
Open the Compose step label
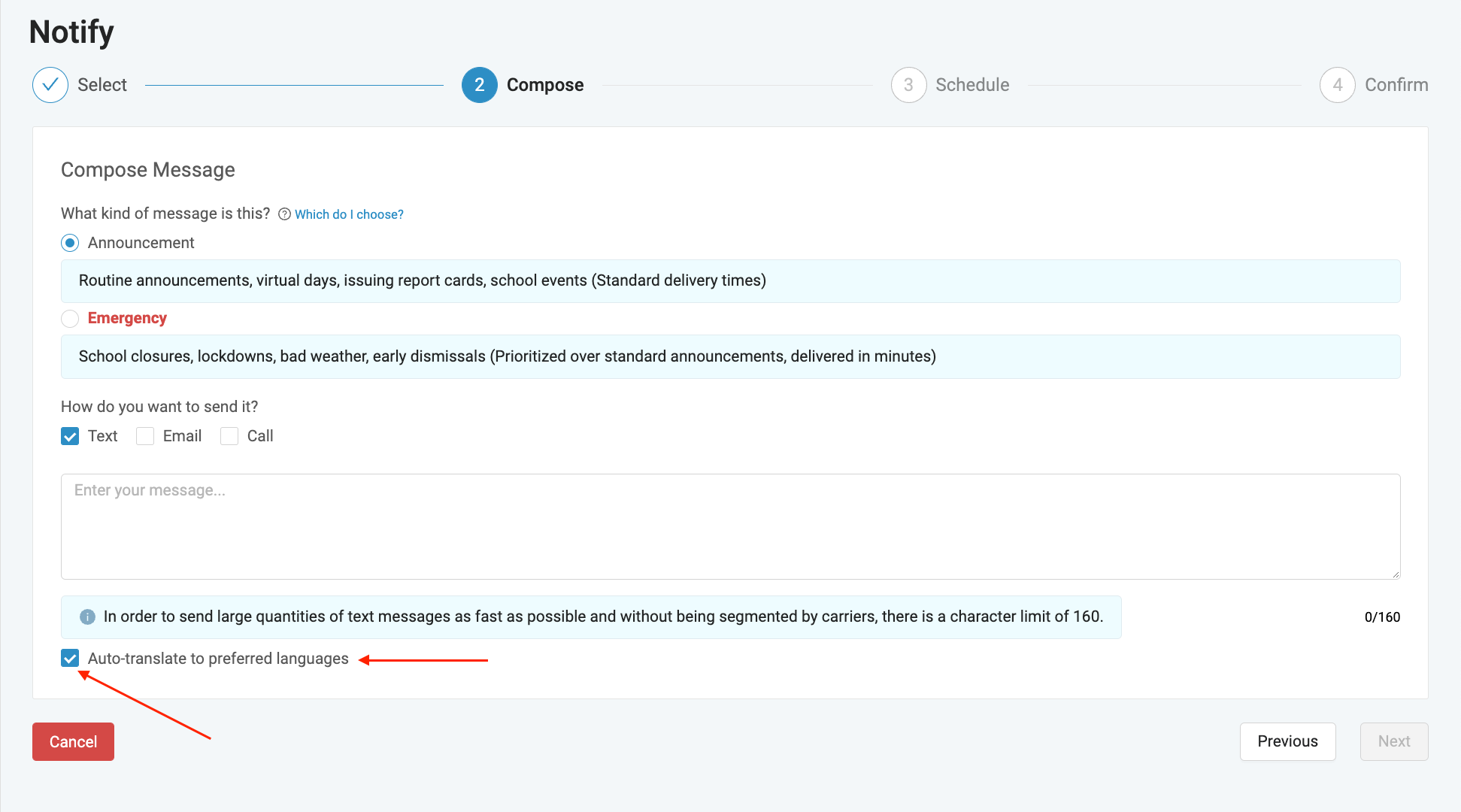pyautogui.click(x=545, y=85)
